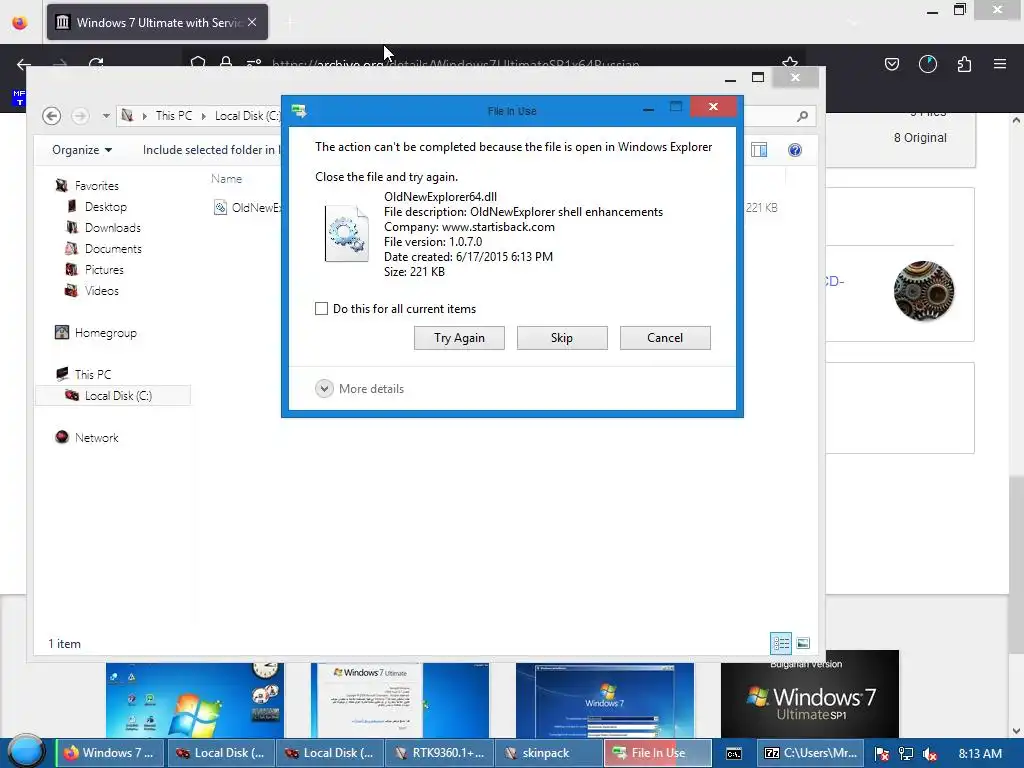Select the Windows 7 Ultimate browser tab
This screenshot has height=768, width=1024.
click(x=157, y=22)
